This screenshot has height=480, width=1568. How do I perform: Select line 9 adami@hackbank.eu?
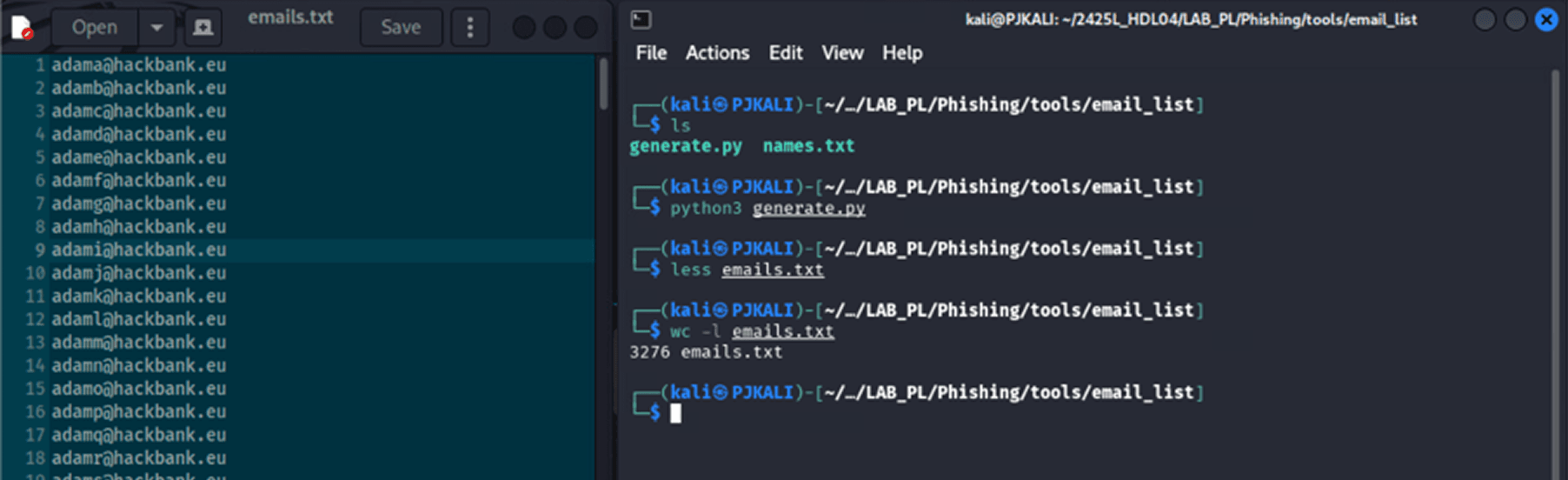139,250
